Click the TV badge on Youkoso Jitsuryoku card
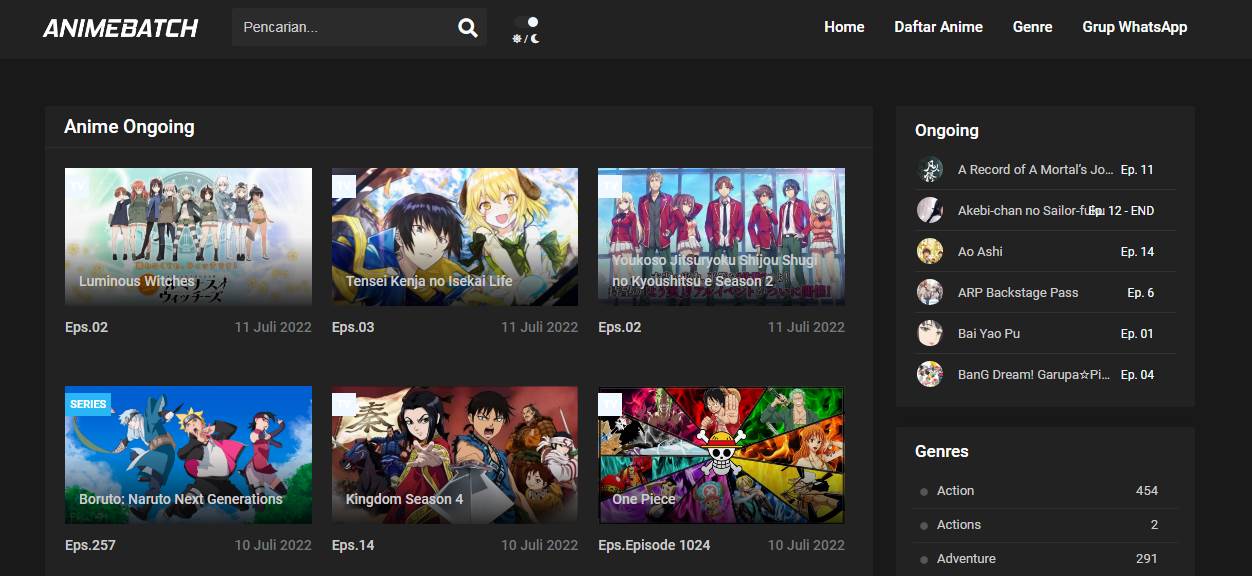 point(610,186)
